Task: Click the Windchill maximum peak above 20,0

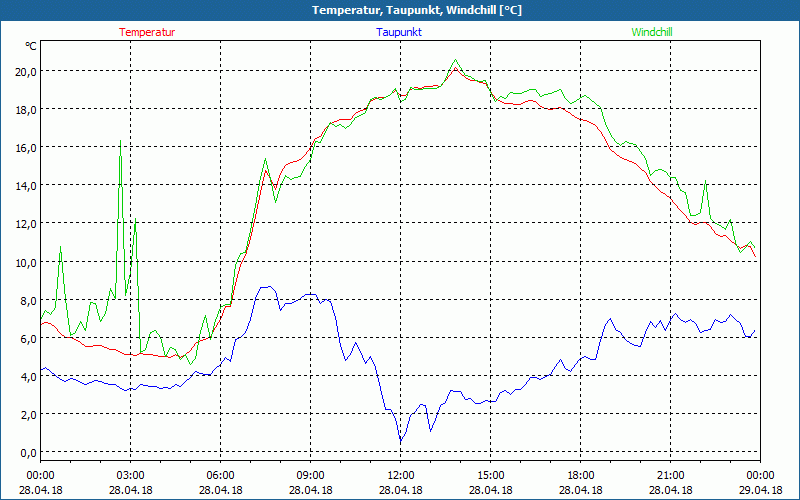Action: click(456, 60)
